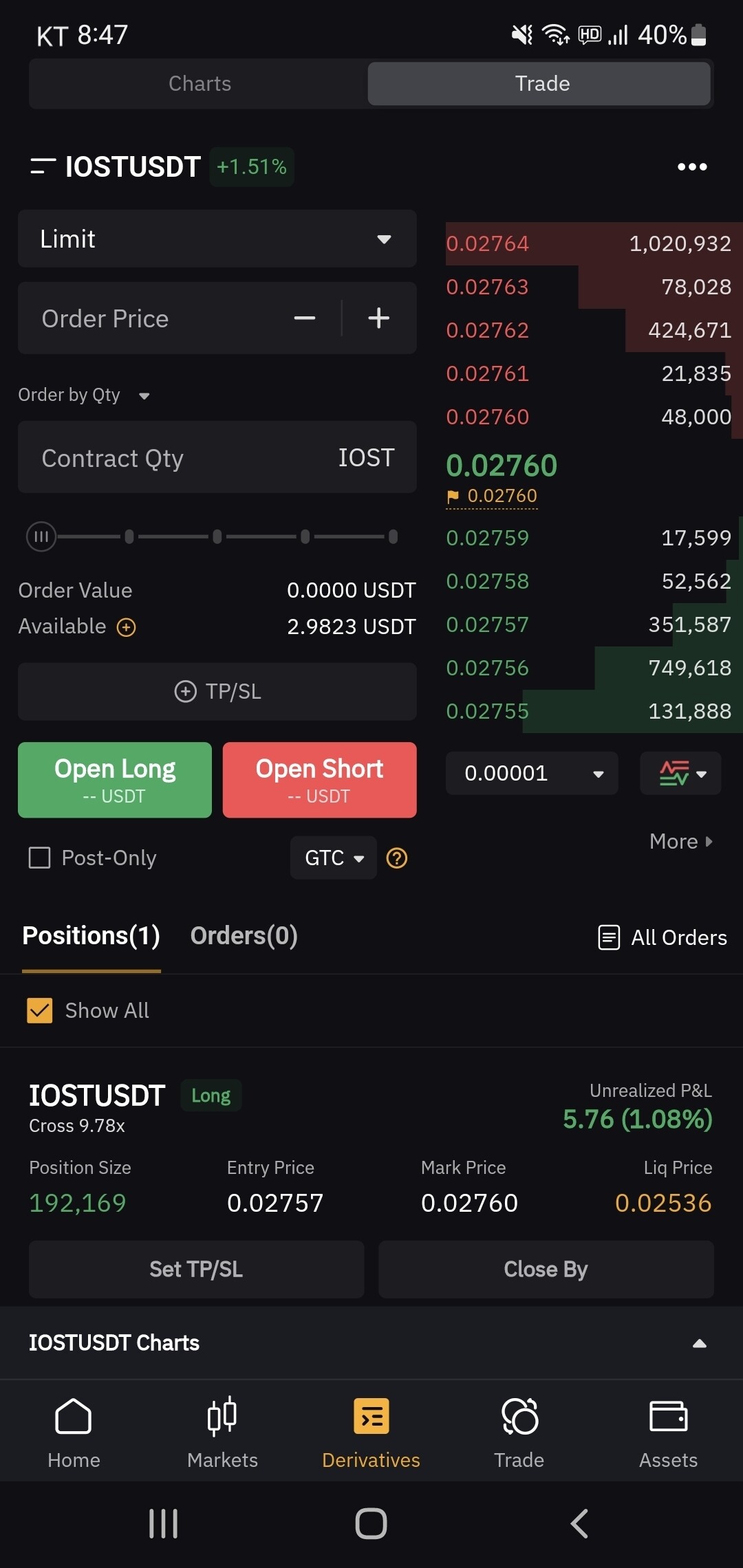Tap the pair list icon beside IOSTUSDT
Screen dimensions: 743x1568
(x=43, y=166)
